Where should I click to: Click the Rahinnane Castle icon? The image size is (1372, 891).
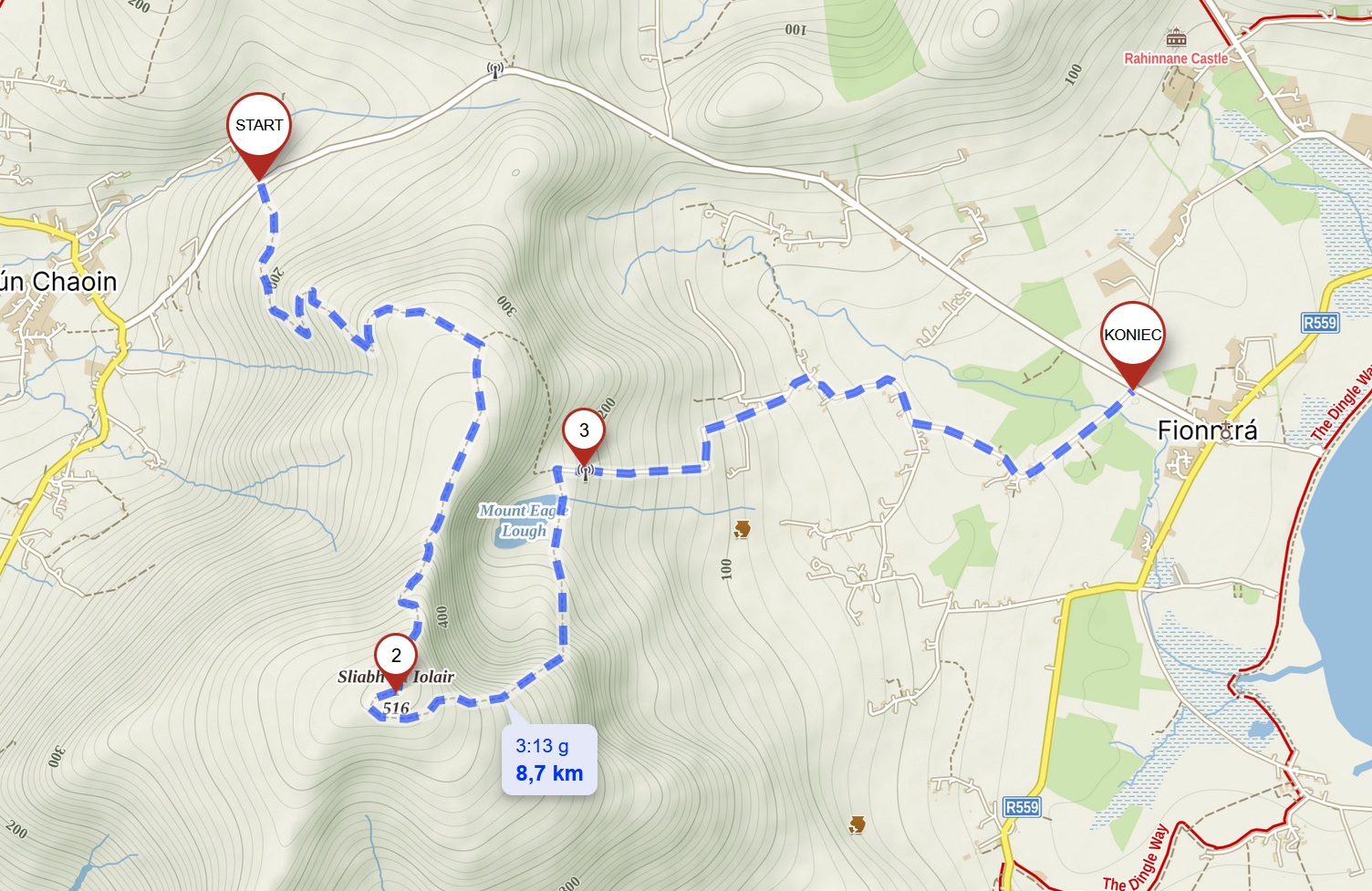pos(1176,37)
